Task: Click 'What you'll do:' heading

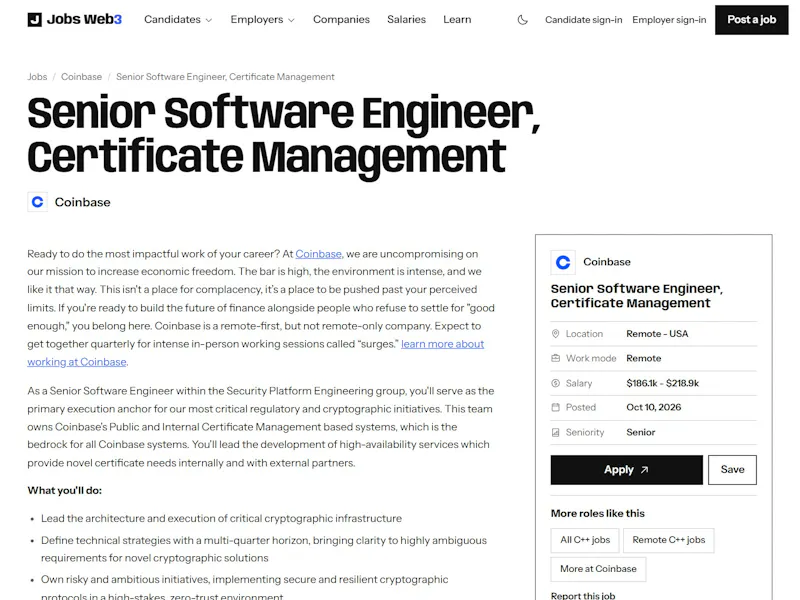Action: pyautogui.click(x=64, y=490)
